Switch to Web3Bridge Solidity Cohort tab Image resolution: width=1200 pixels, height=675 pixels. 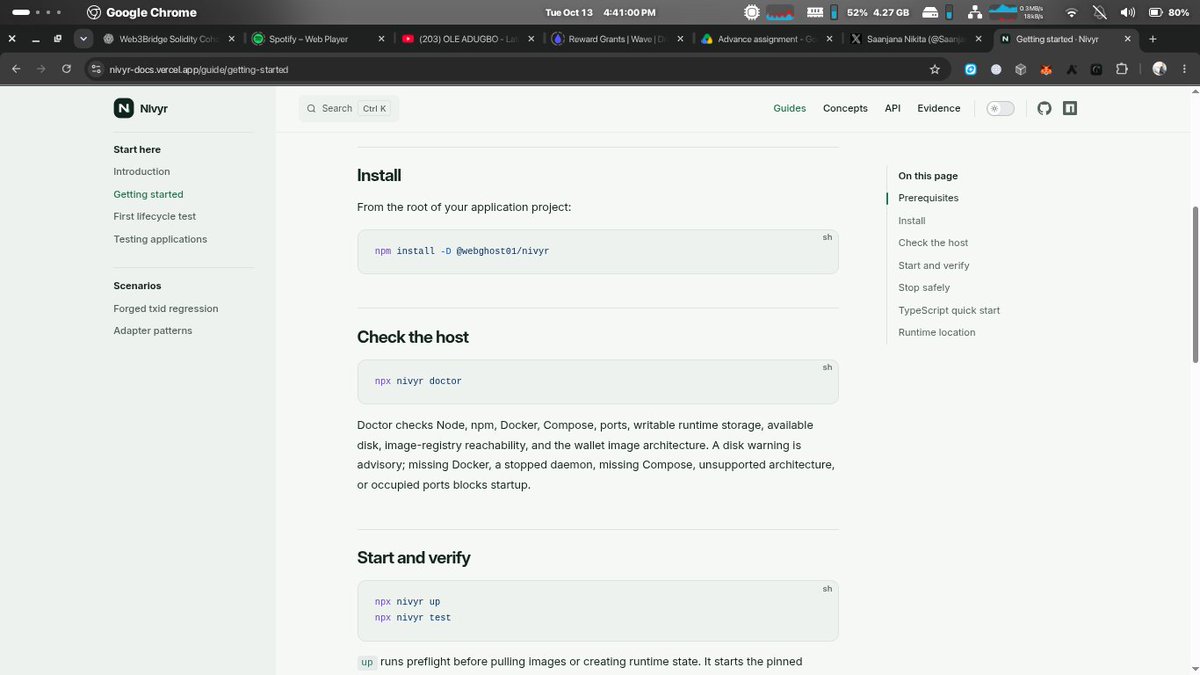point(167,39)
